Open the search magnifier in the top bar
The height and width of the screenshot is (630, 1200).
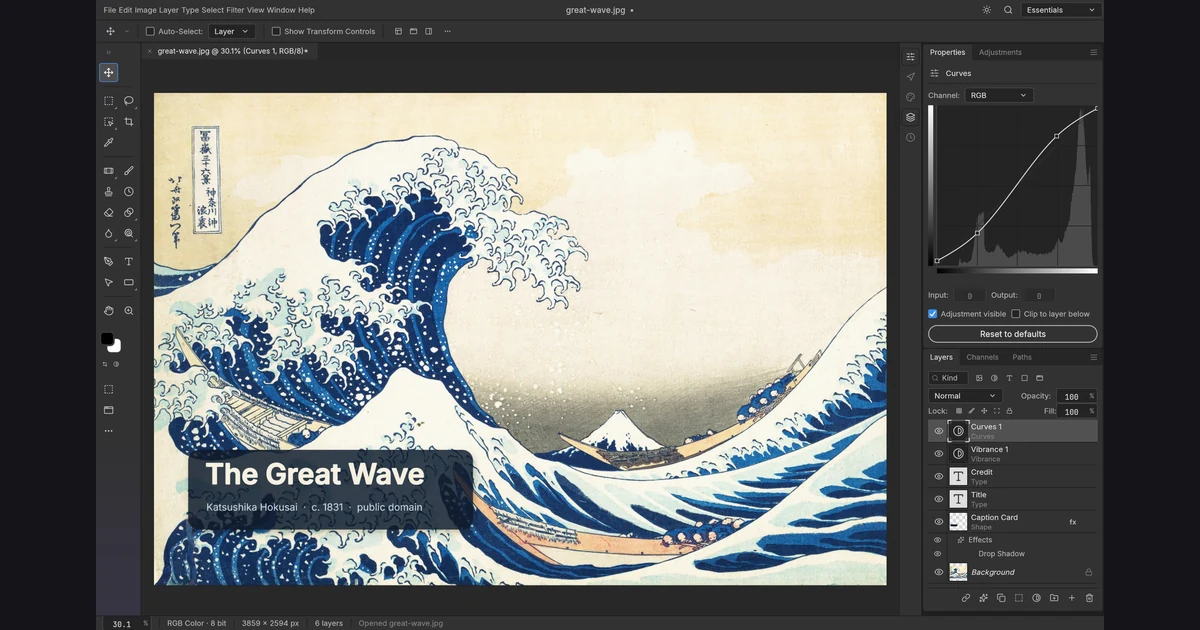click(1008, 10)
